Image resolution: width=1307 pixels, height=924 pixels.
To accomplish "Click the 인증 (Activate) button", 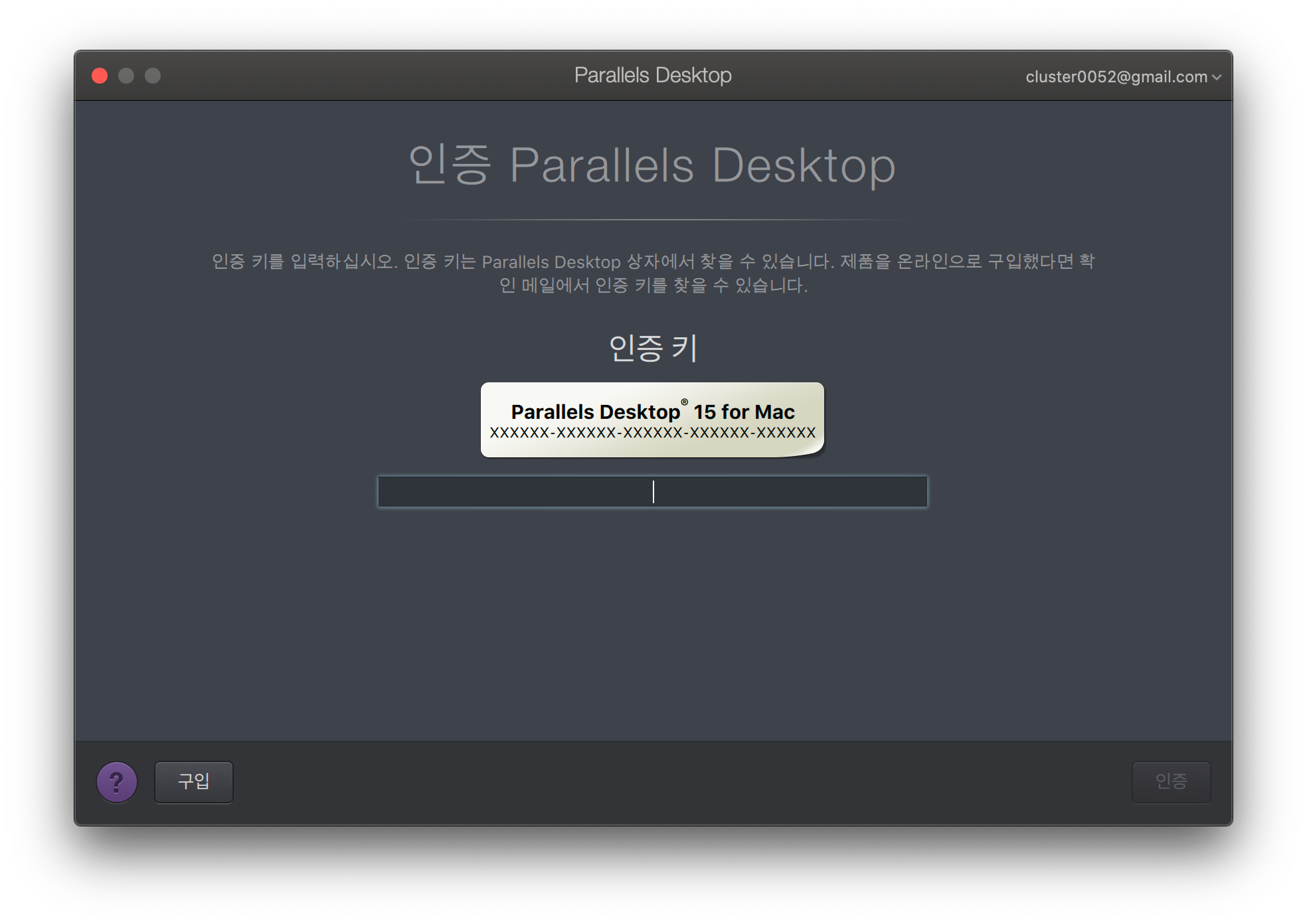I will click(x=1171, y=781).
